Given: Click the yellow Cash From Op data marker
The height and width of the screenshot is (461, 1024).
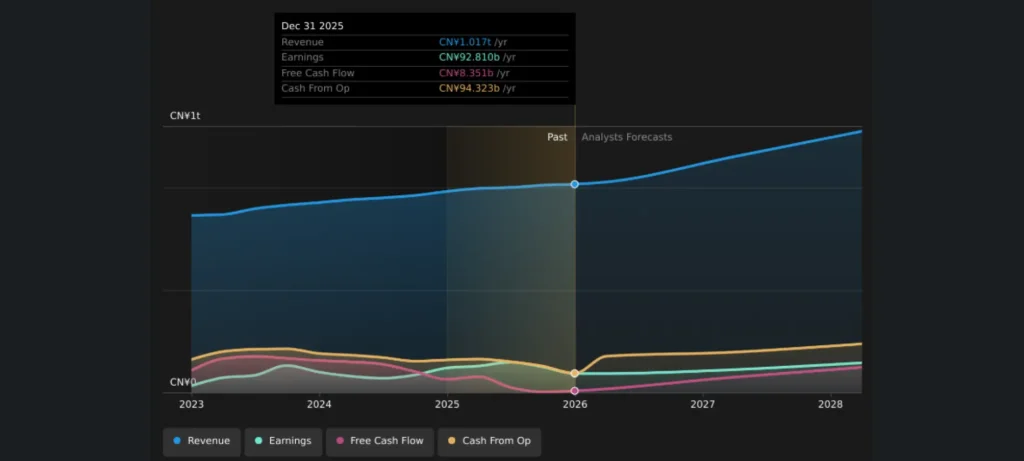Looking at the screenshot, I should (574, 374).
